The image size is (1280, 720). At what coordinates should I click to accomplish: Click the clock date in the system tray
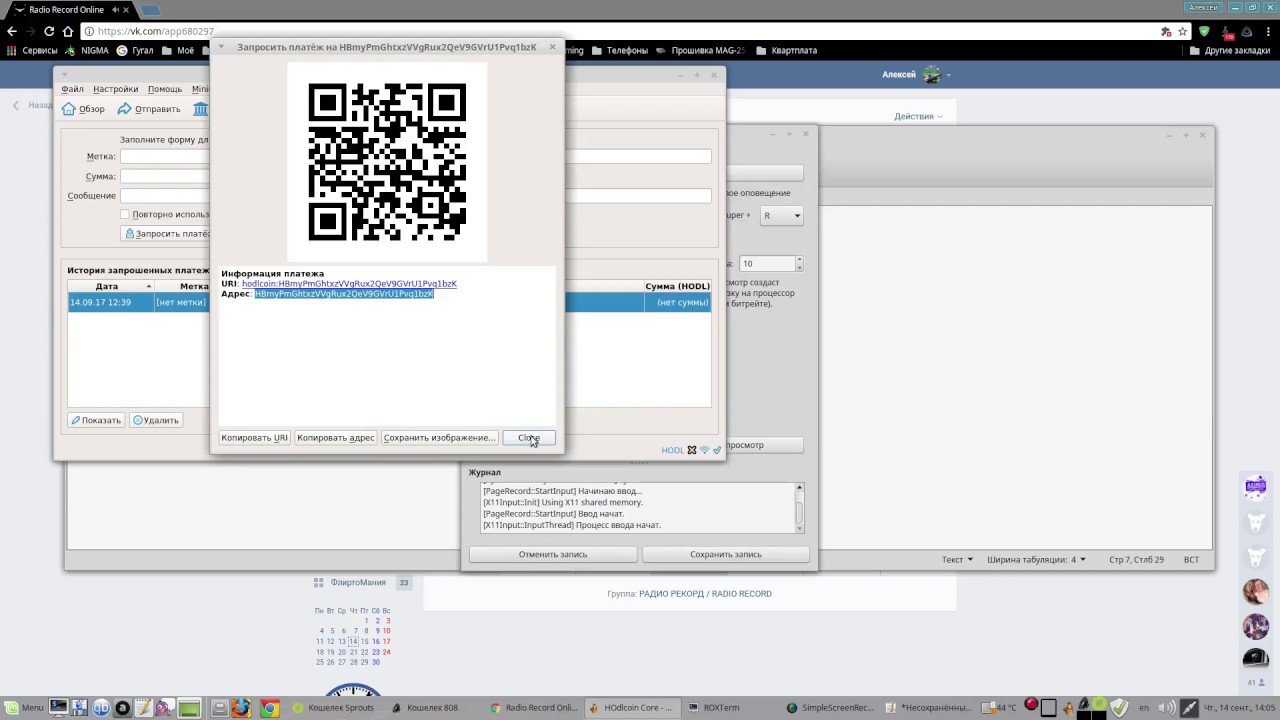(1240, 708)
